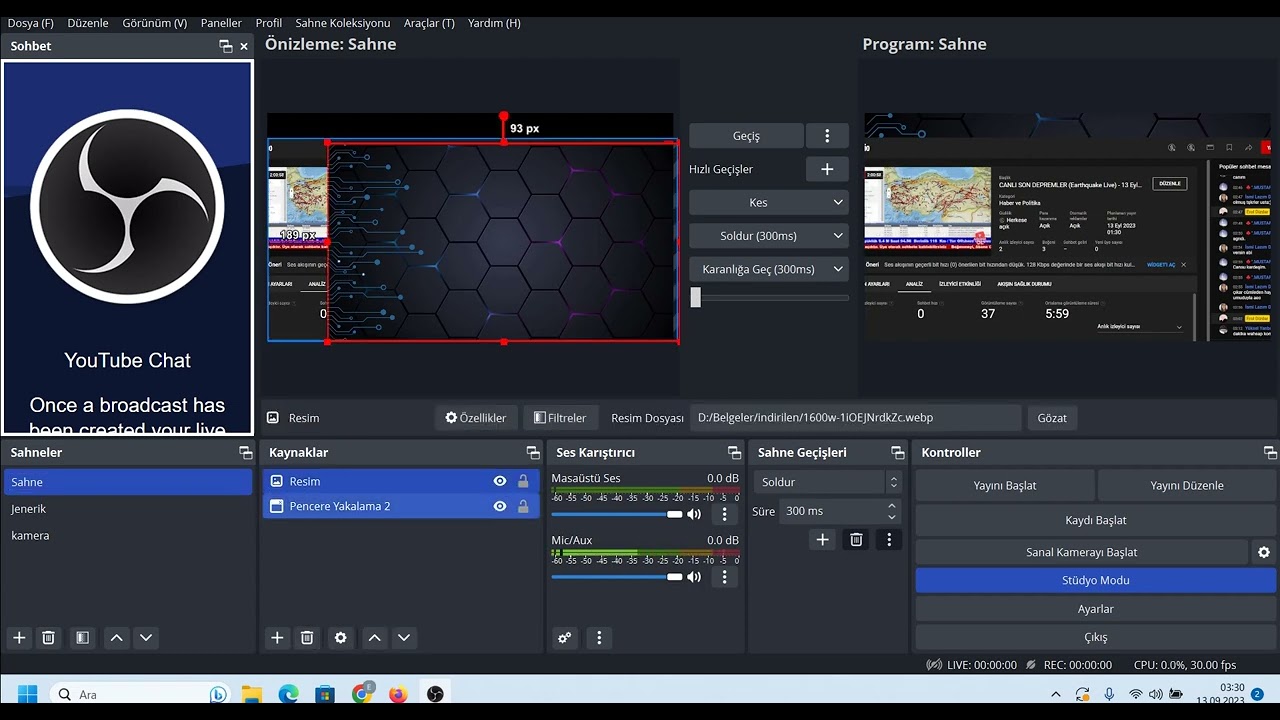
Task: Click Yayını Başlat to start streaming
Action: click(x=1005, y=486)
